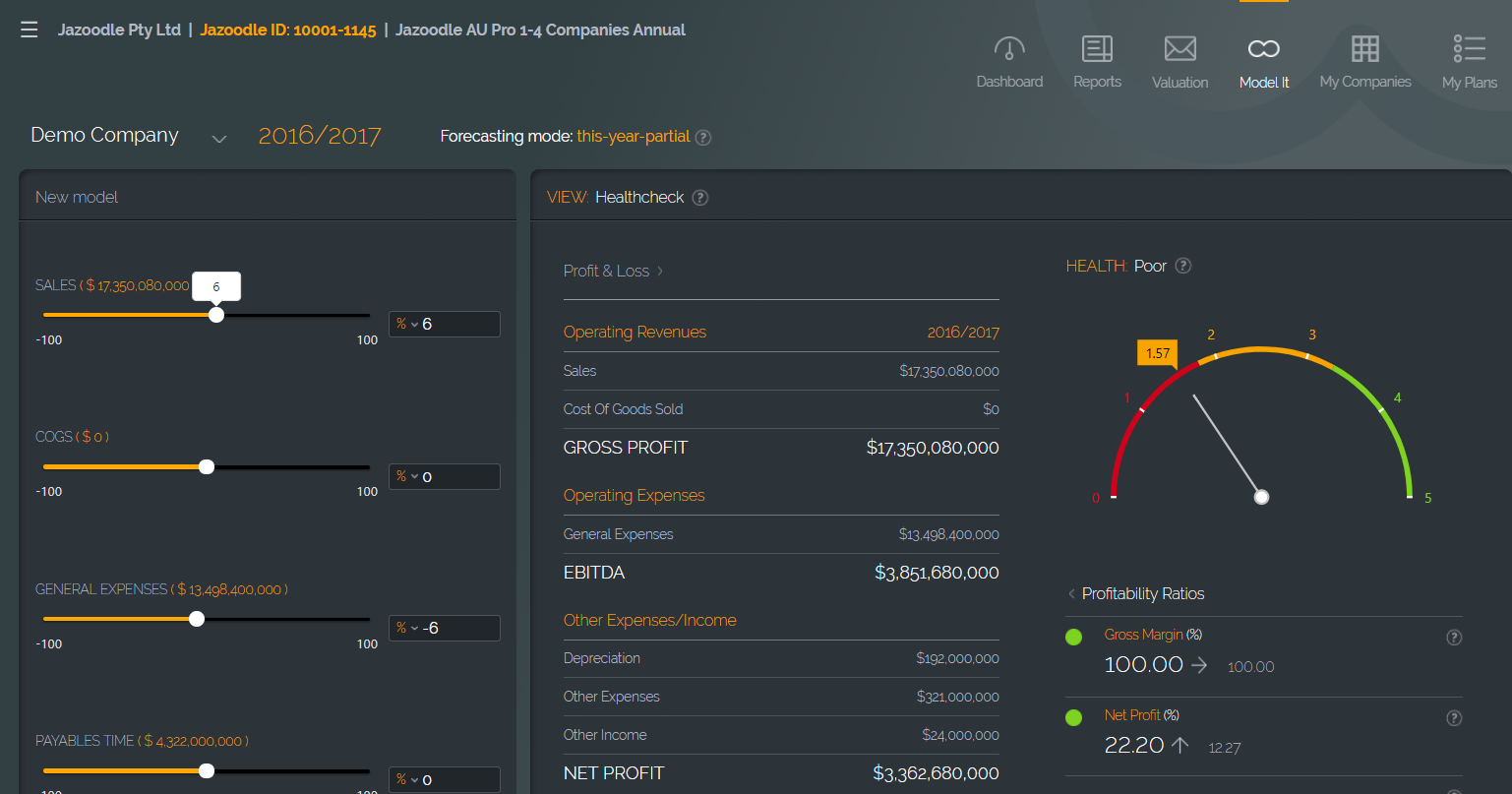1512x794 pixels.
Task: Click the Sales row value $17,350,080,000
Action: 949,372
